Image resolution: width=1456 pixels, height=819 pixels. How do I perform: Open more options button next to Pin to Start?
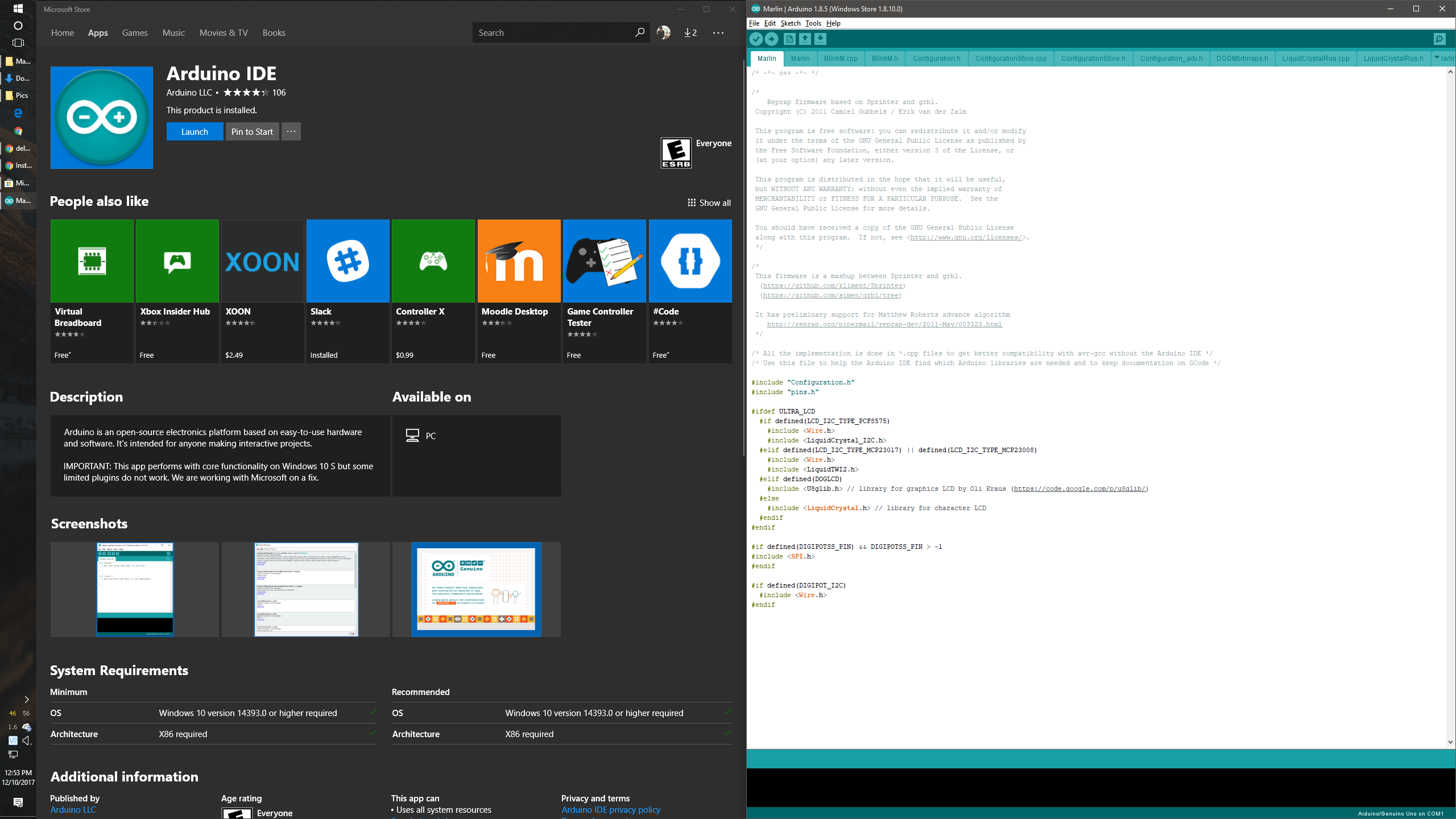click(291, 131)
